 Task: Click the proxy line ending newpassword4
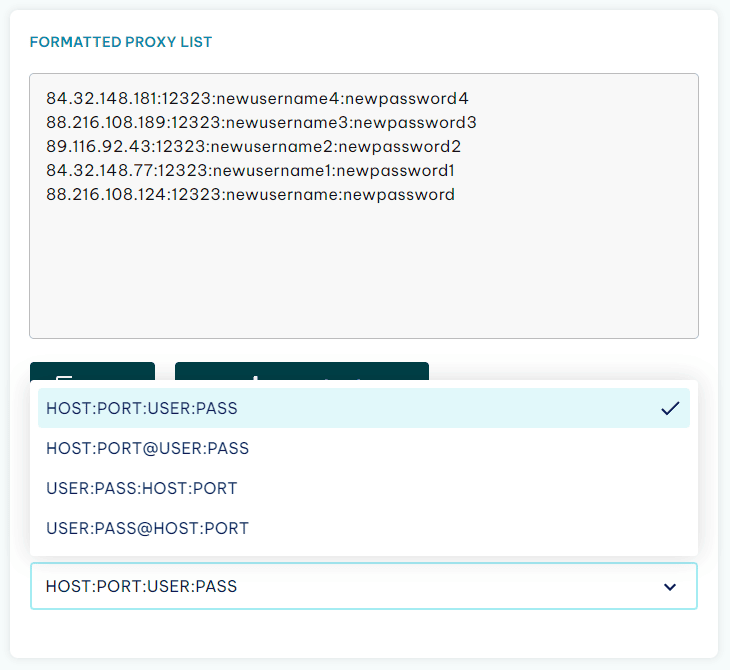pos(257,98)
